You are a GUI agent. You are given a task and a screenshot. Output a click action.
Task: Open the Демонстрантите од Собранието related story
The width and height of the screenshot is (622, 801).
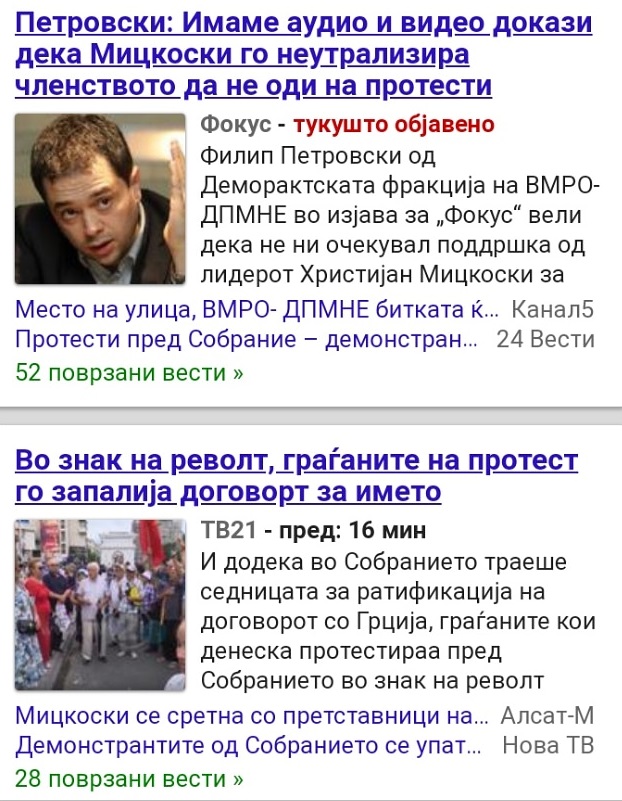click(249, 745)
